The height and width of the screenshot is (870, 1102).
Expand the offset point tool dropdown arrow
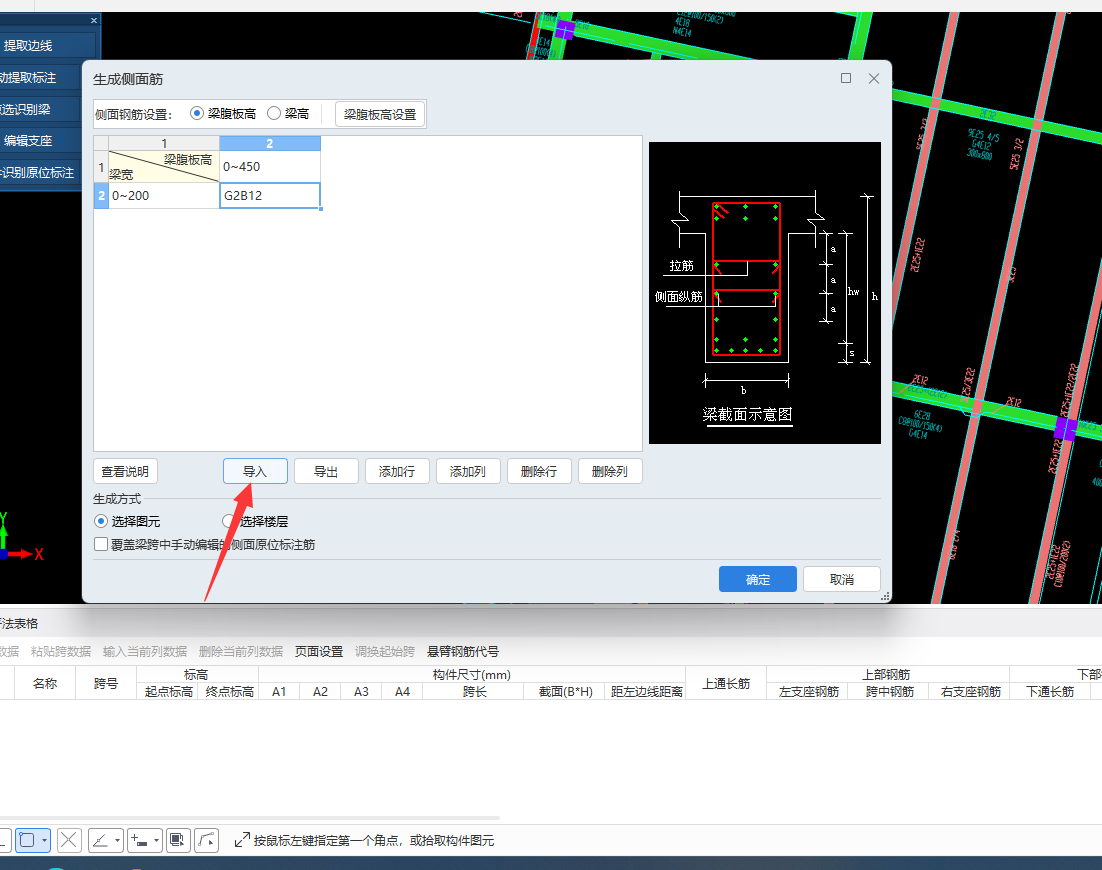pos(157,840)
